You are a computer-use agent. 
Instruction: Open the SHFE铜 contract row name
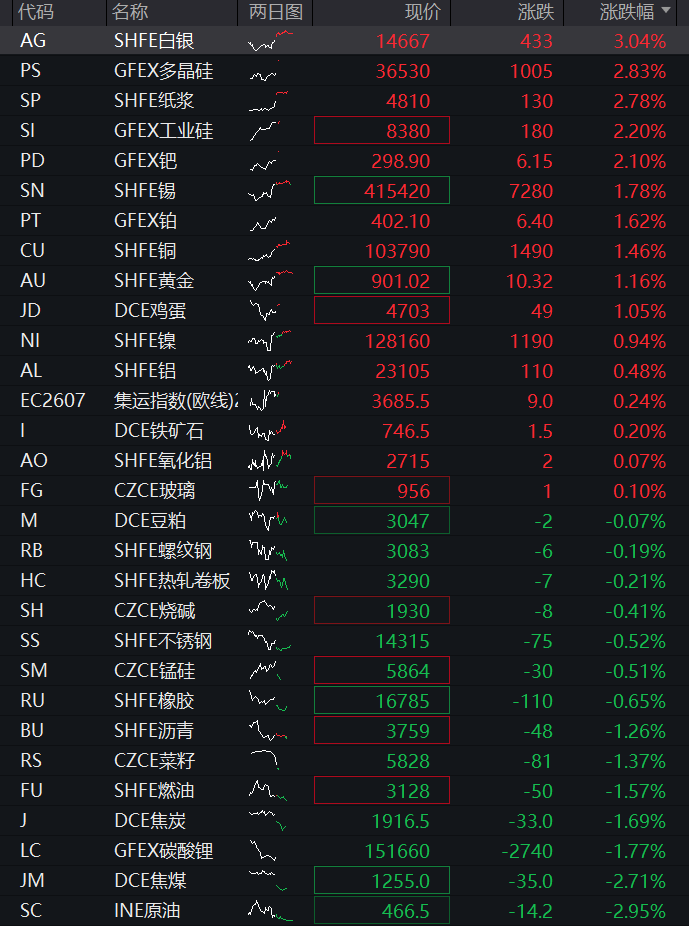pyautogui.click(x=145, y=250)
